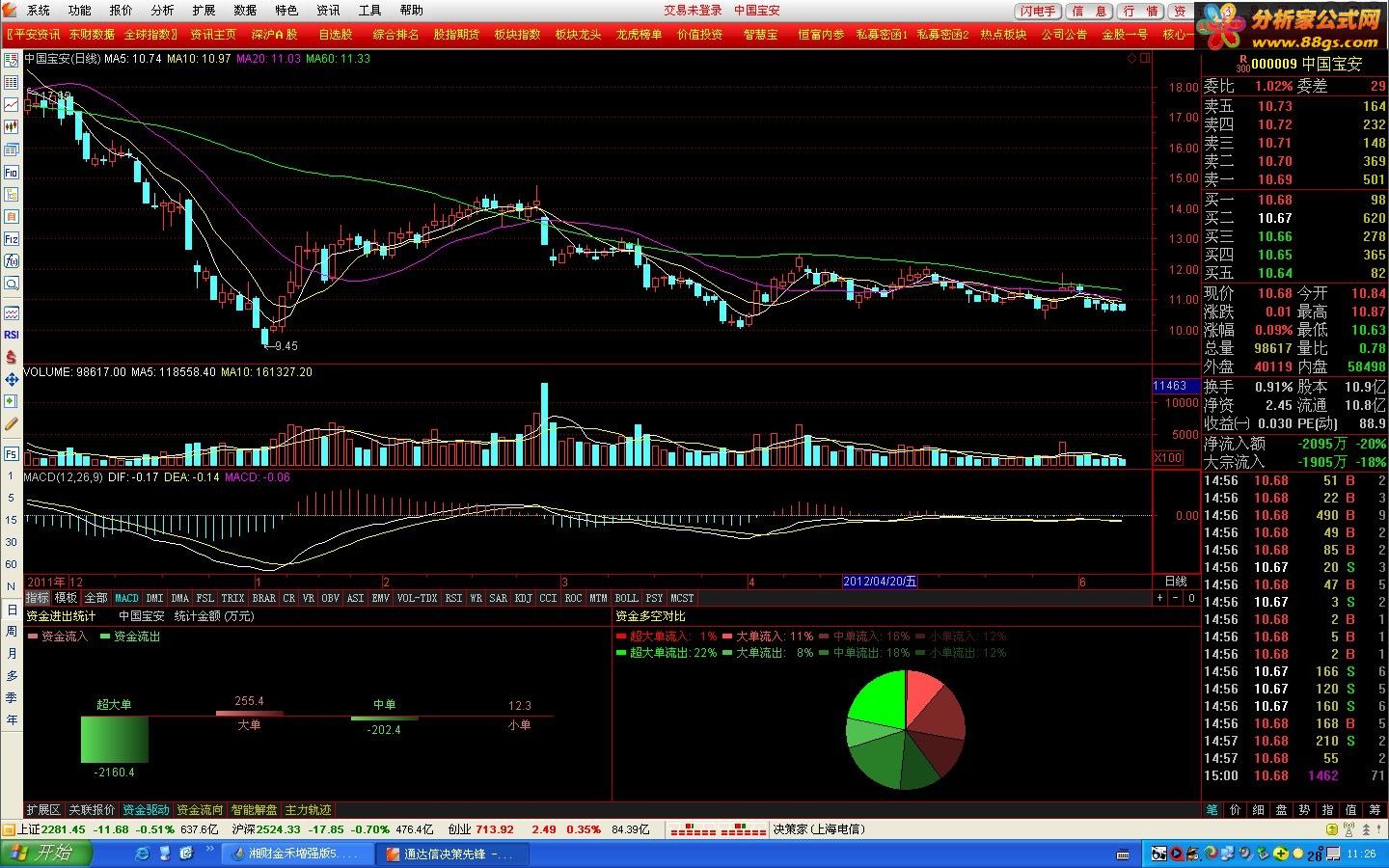Click the green arrow export icon in sidebar
The image size is (1389, 868).
coord(12,401)
